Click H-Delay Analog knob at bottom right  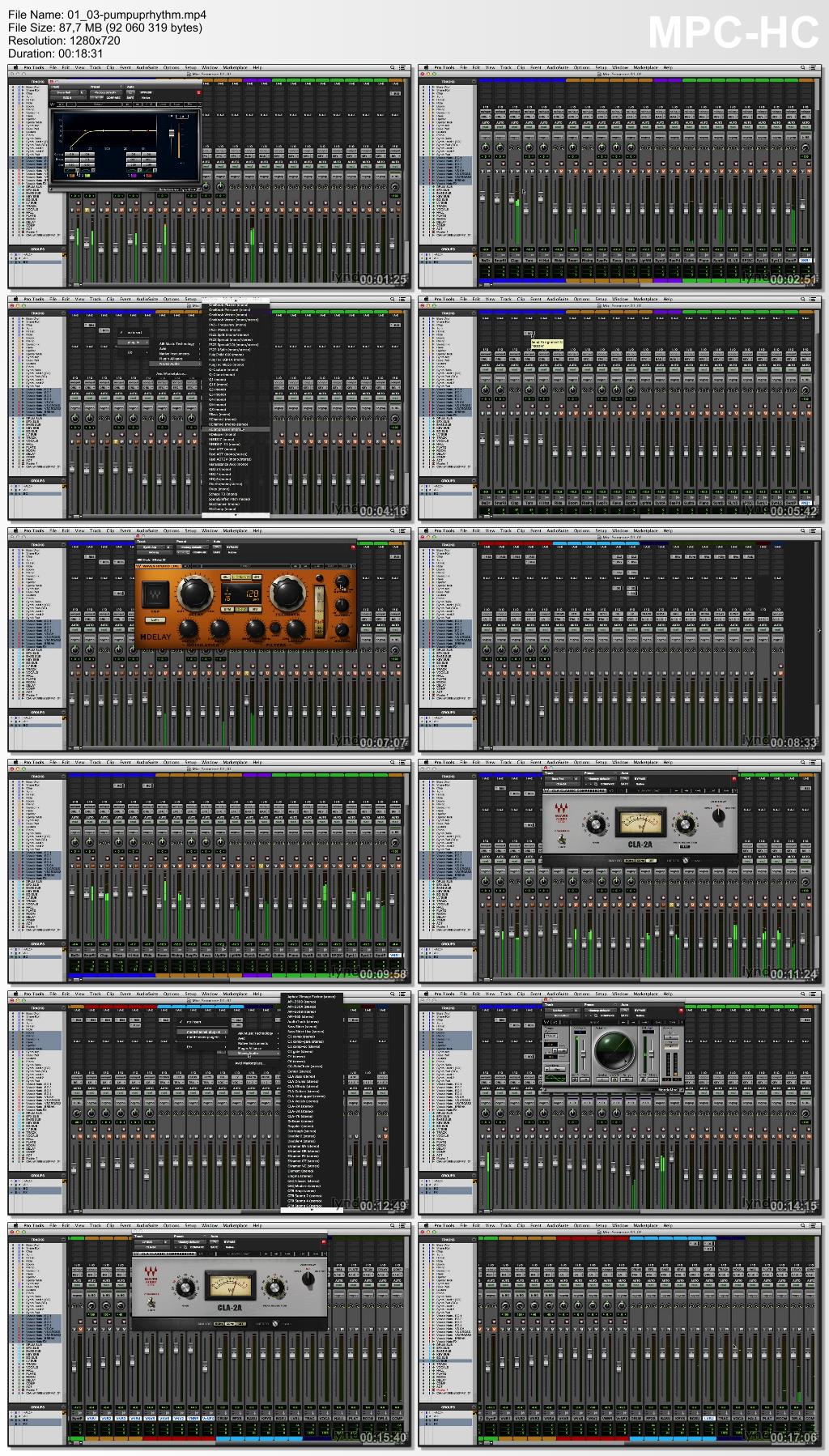pos(342,630)
